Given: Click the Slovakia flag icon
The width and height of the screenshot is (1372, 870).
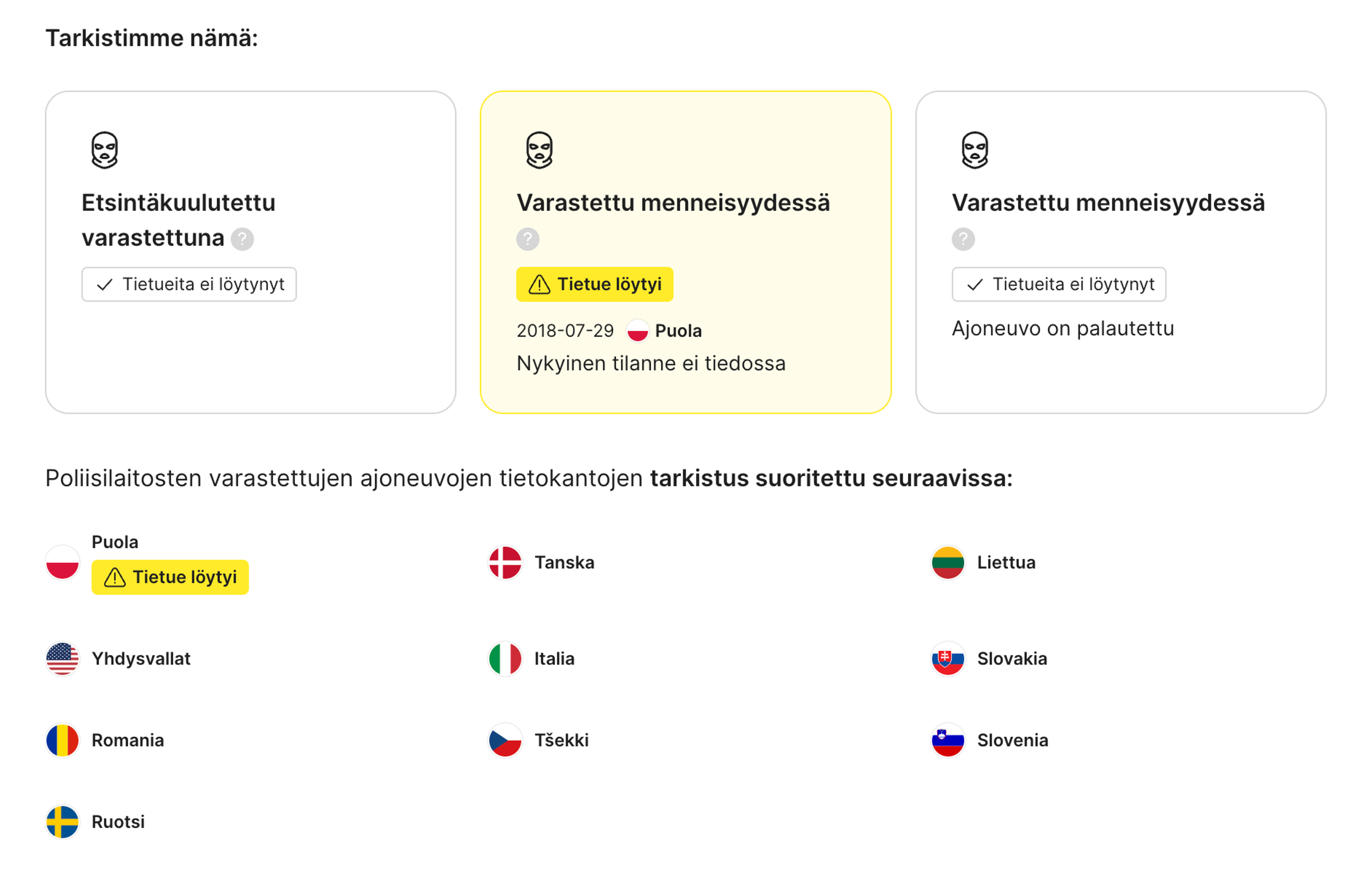Looking at the screenshot, I should pos(948,659).
